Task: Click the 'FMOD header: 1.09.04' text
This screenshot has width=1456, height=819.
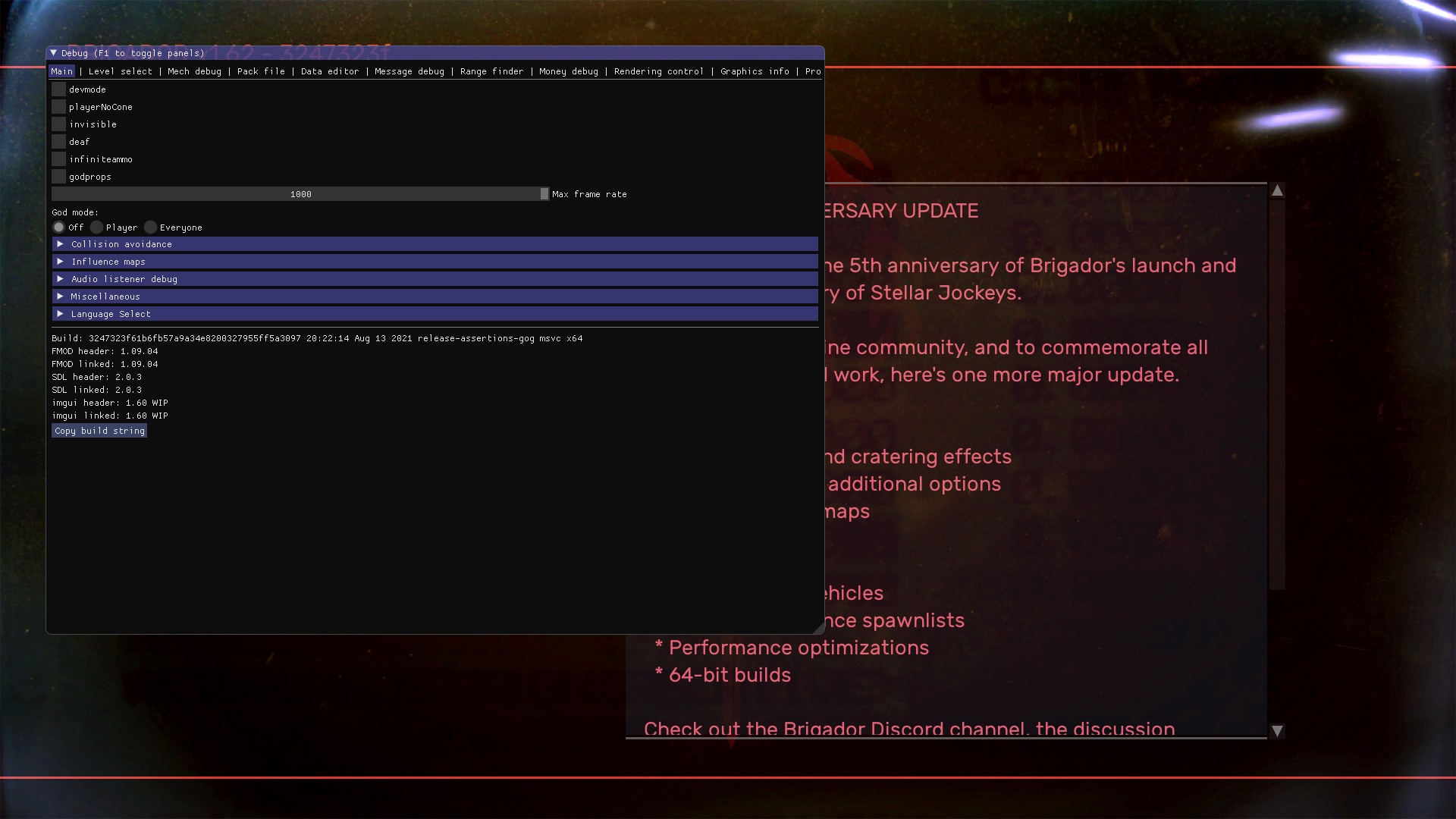Action: tap(105, 351)
